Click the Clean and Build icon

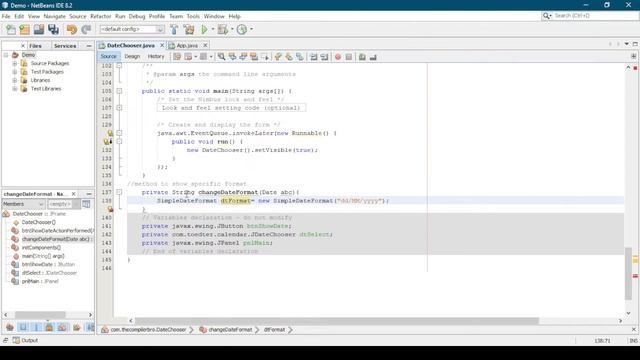[189, 29]
